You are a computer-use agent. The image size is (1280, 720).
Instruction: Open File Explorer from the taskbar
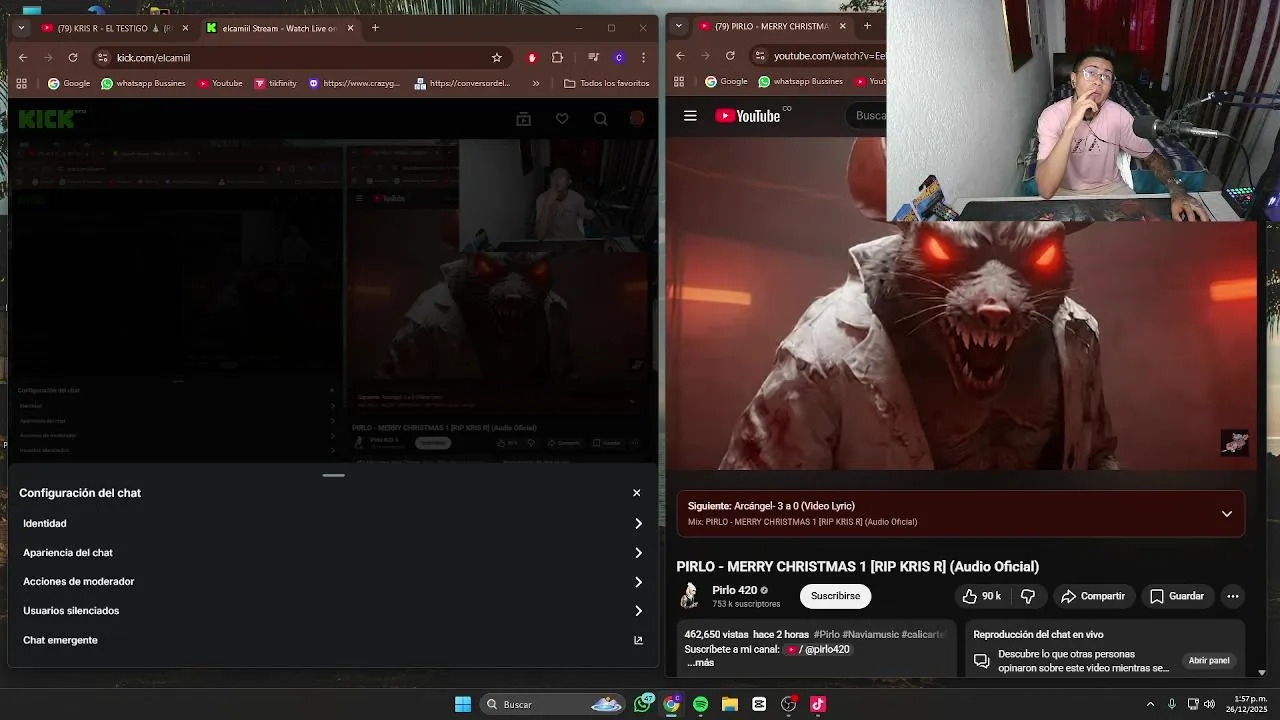[729, 704]
